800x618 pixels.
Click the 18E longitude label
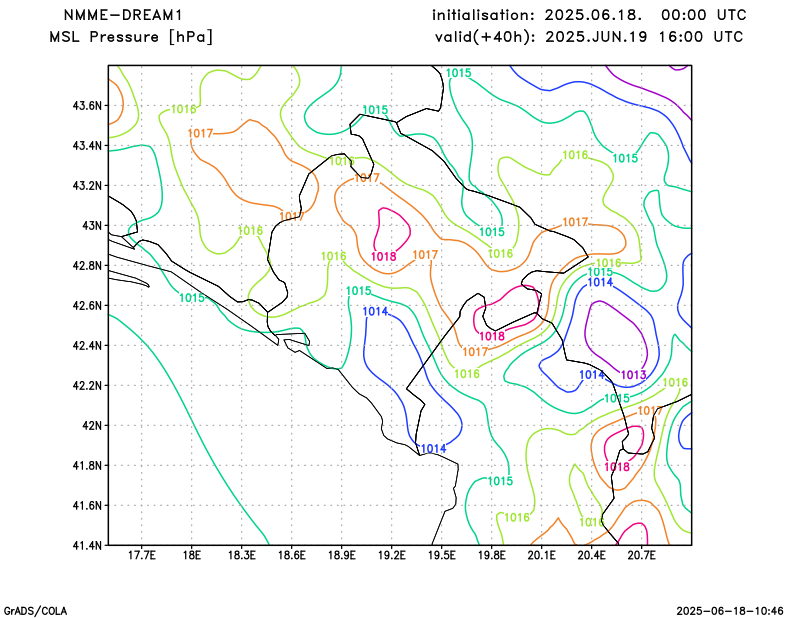[x=192, y=556]
